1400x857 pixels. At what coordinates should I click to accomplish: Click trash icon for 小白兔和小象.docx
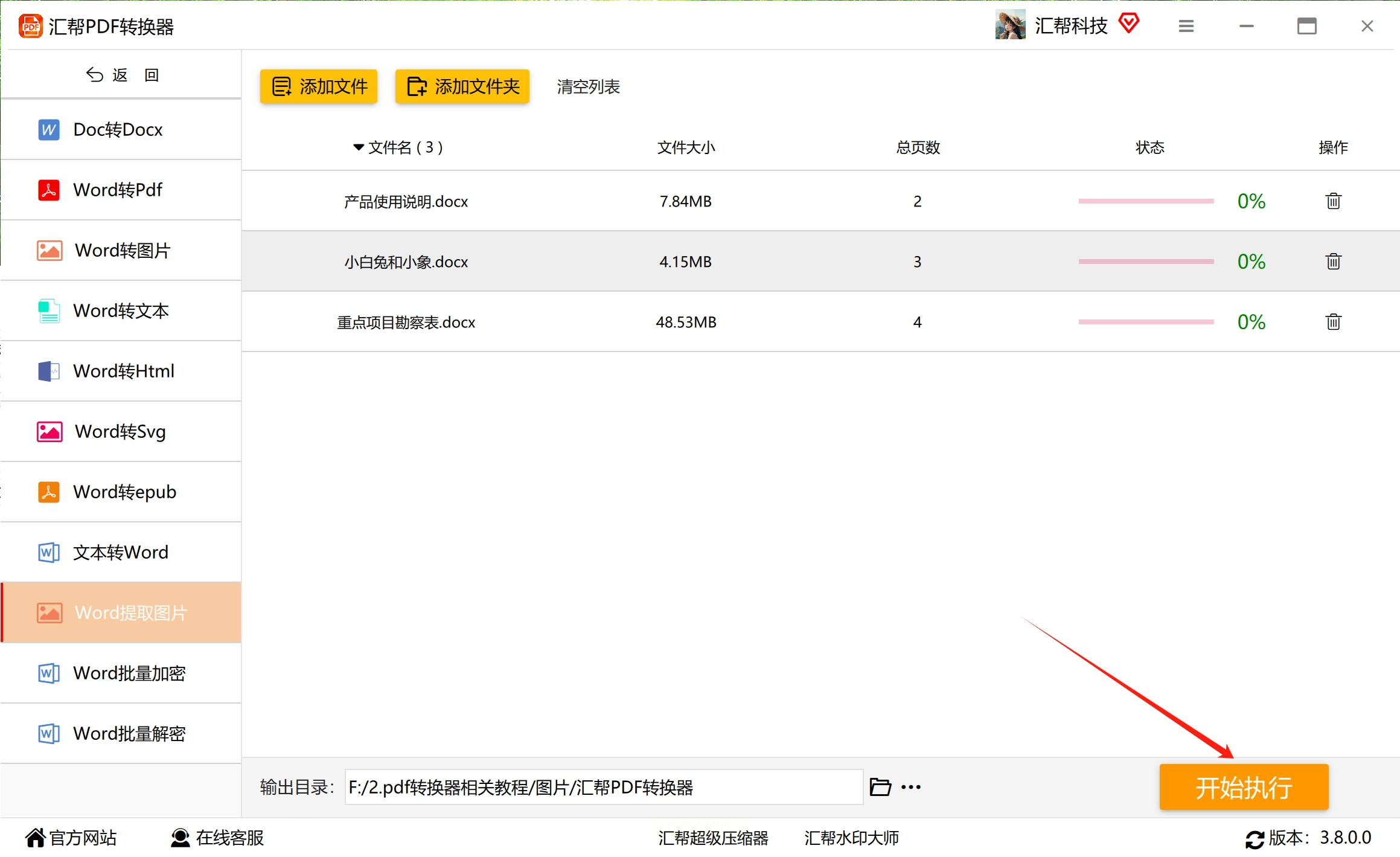(1333, 262)
